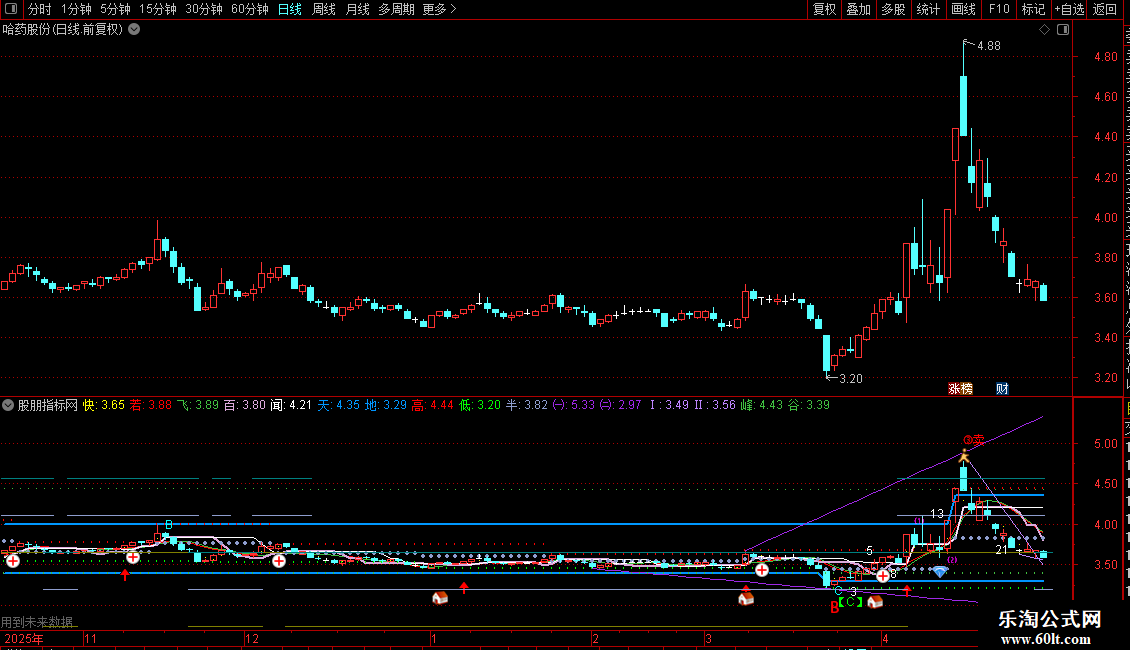Click the 涨榜 tag on the chart
1130x650 pixels.
tap(961, 388)
